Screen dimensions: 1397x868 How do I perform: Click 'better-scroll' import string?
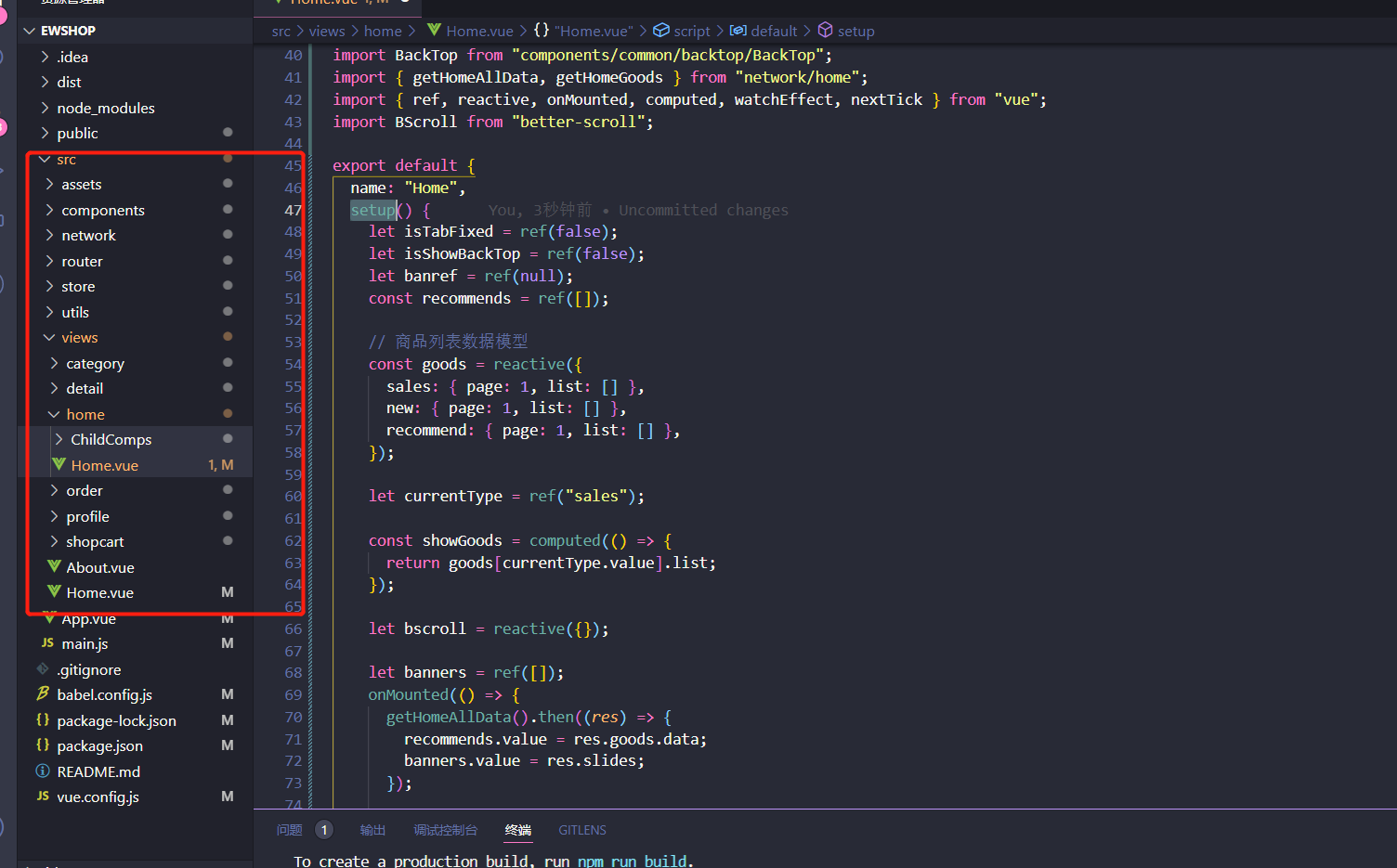pos(578,123)
